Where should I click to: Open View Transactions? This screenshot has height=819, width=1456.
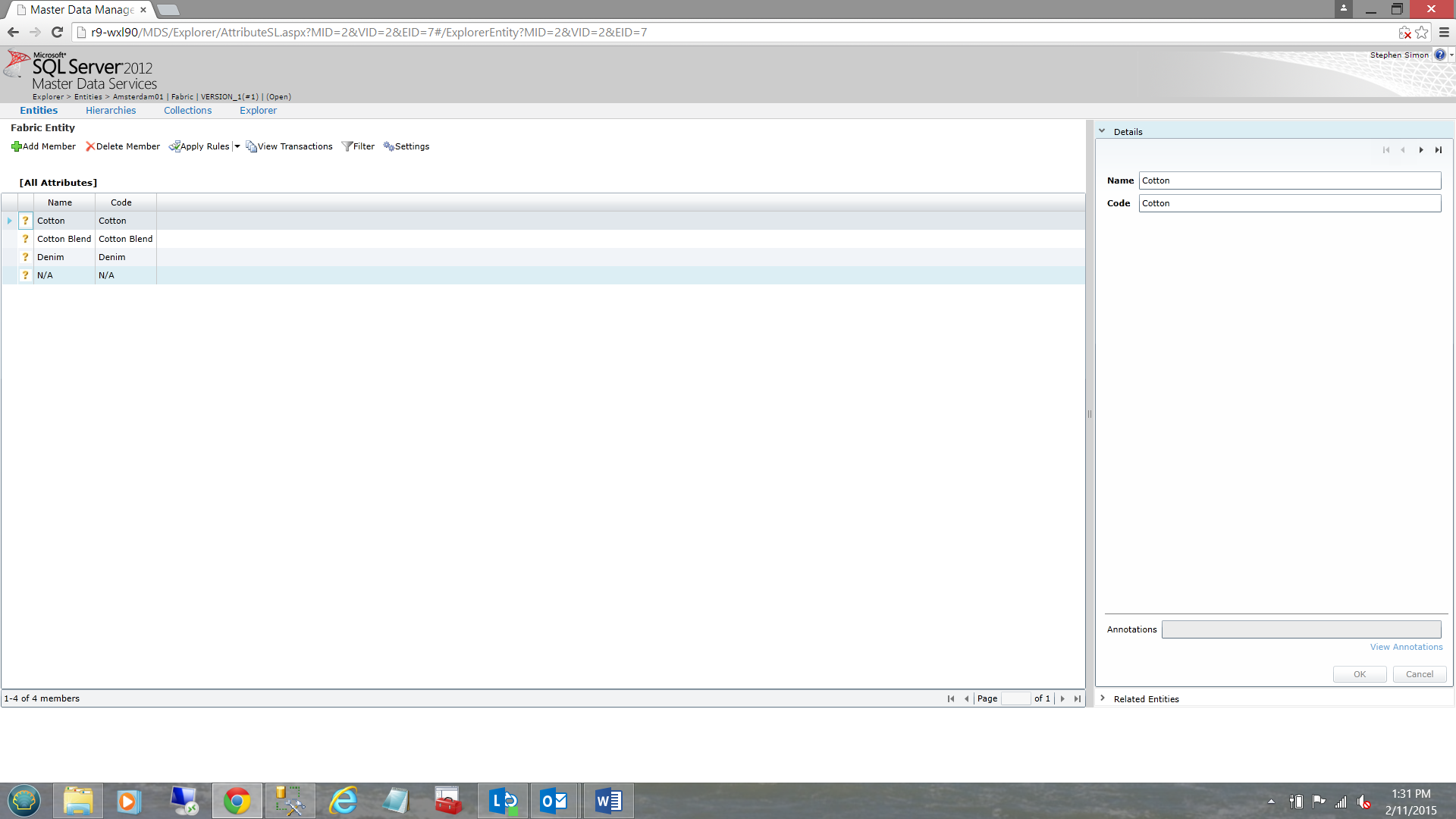(x=289, y=146)
